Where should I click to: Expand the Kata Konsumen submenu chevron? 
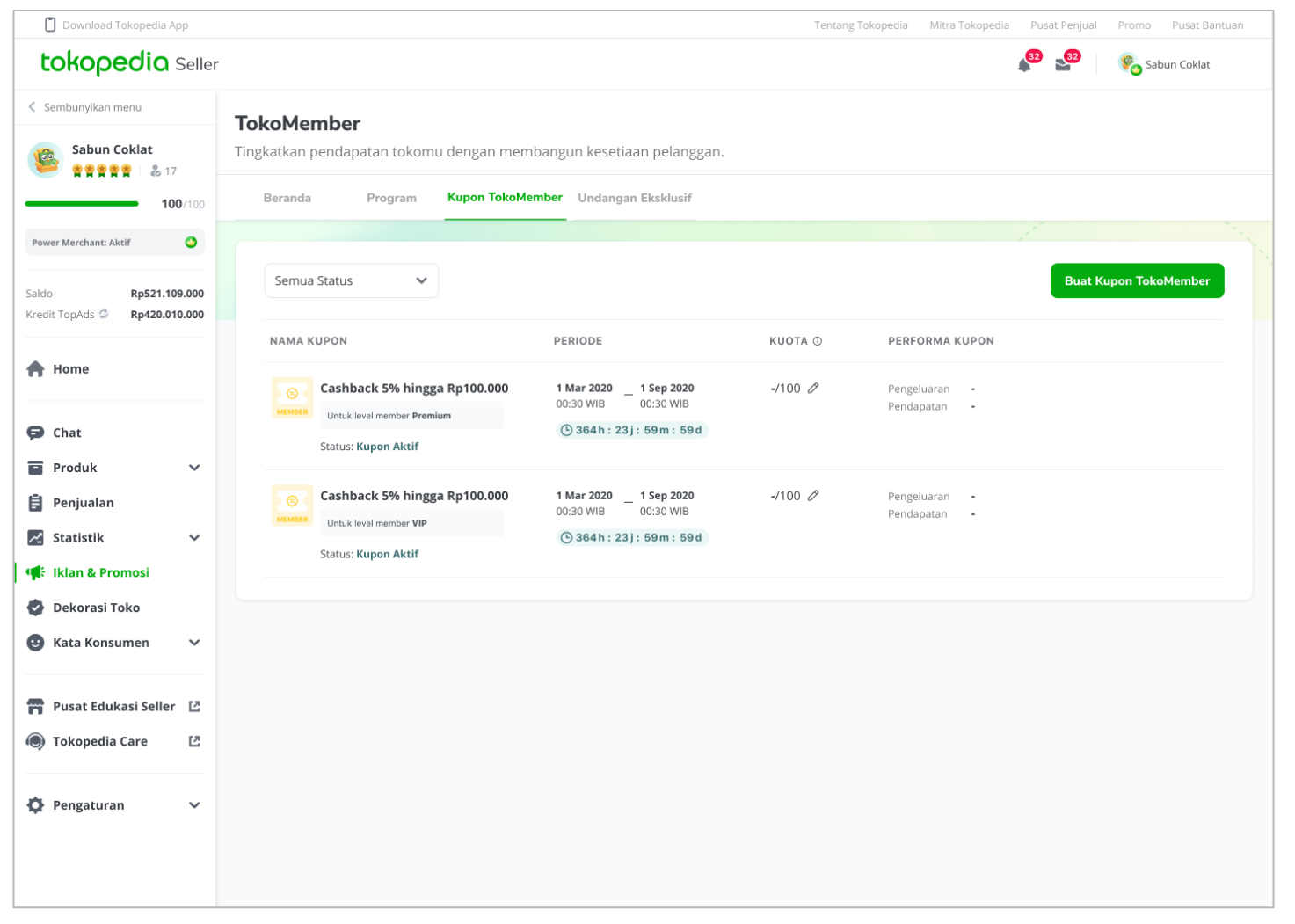point(194,643)
